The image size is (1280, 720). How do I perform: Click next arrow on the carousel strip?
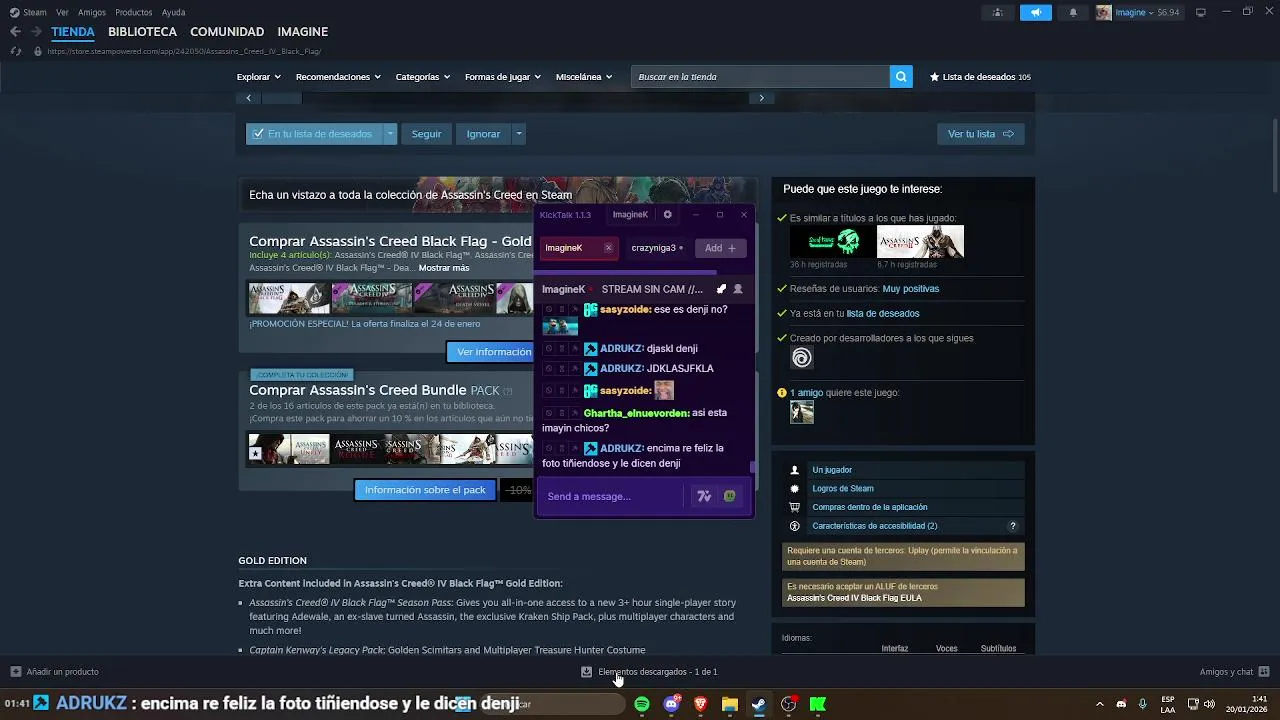click(761, 98)
